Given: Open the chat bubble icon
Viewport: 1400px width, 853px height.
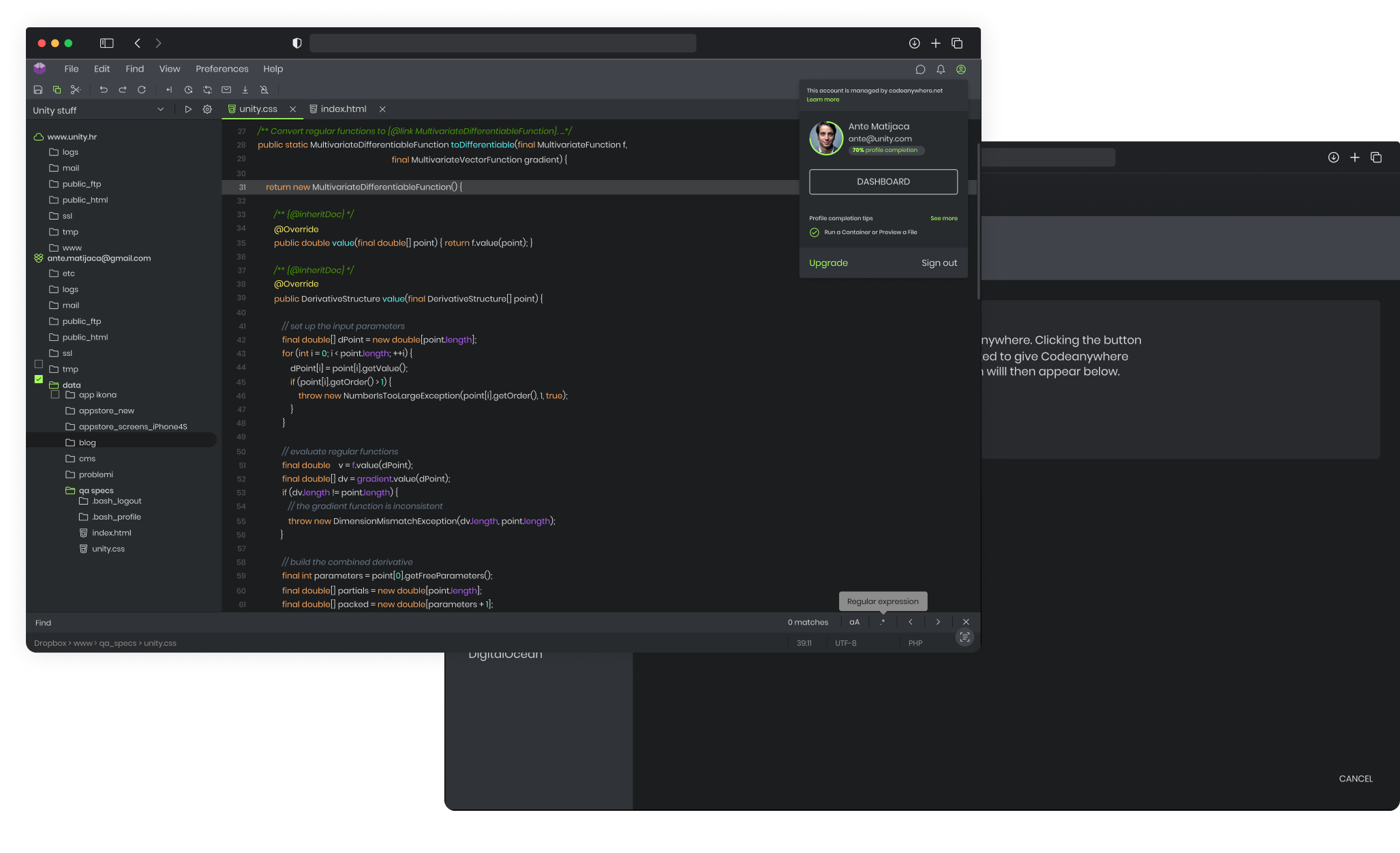Looking at the screenshot, I should tap(920, 69).
